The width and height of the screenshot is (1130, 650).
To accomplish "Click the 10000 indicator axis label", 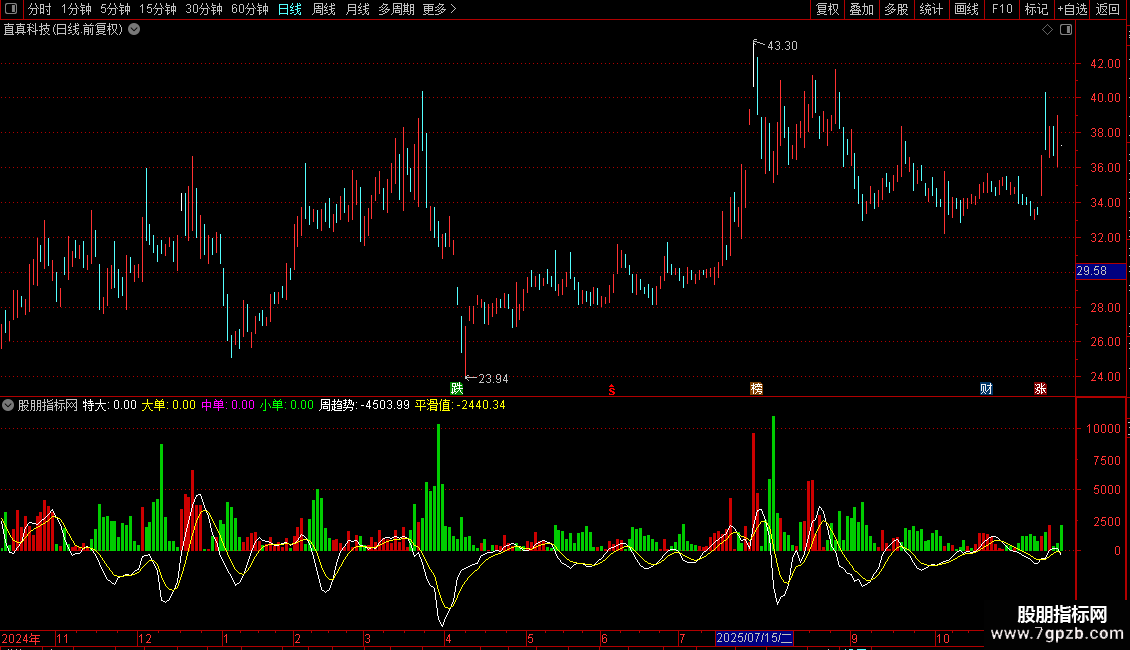I will pos(1103,429).
